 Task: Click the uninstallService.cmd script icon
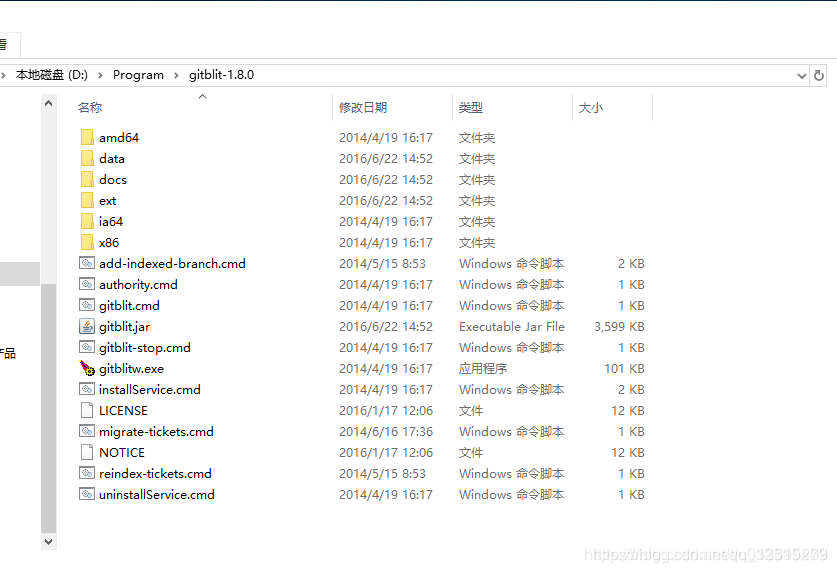pos(87,494)
